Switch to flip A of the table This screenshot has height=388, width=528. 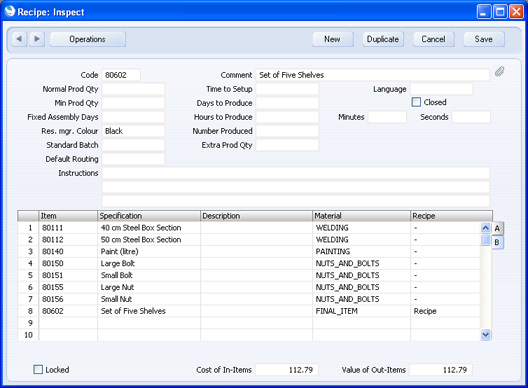(497, 228)
